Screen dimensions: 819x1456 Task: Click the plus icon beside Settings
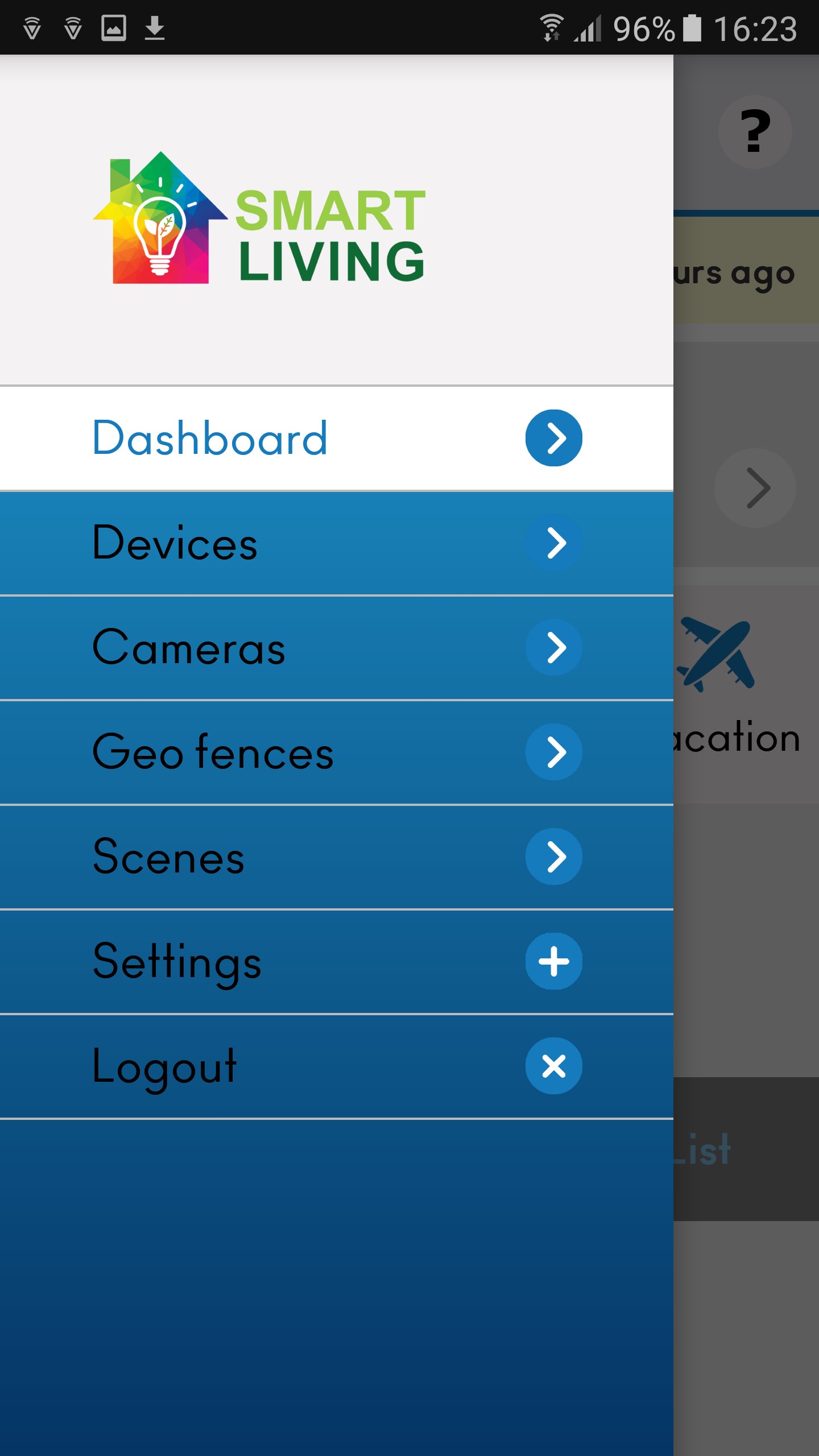pos(553,961)
